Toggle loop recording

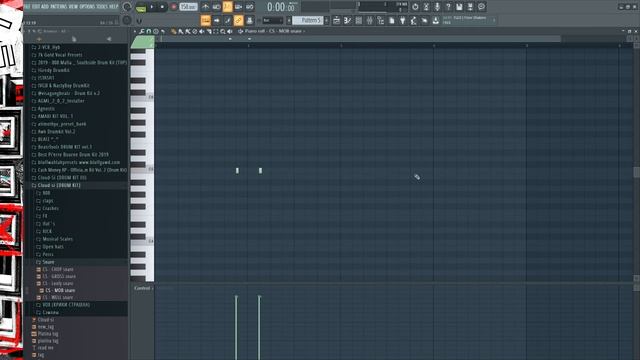[x=249, y=7]
